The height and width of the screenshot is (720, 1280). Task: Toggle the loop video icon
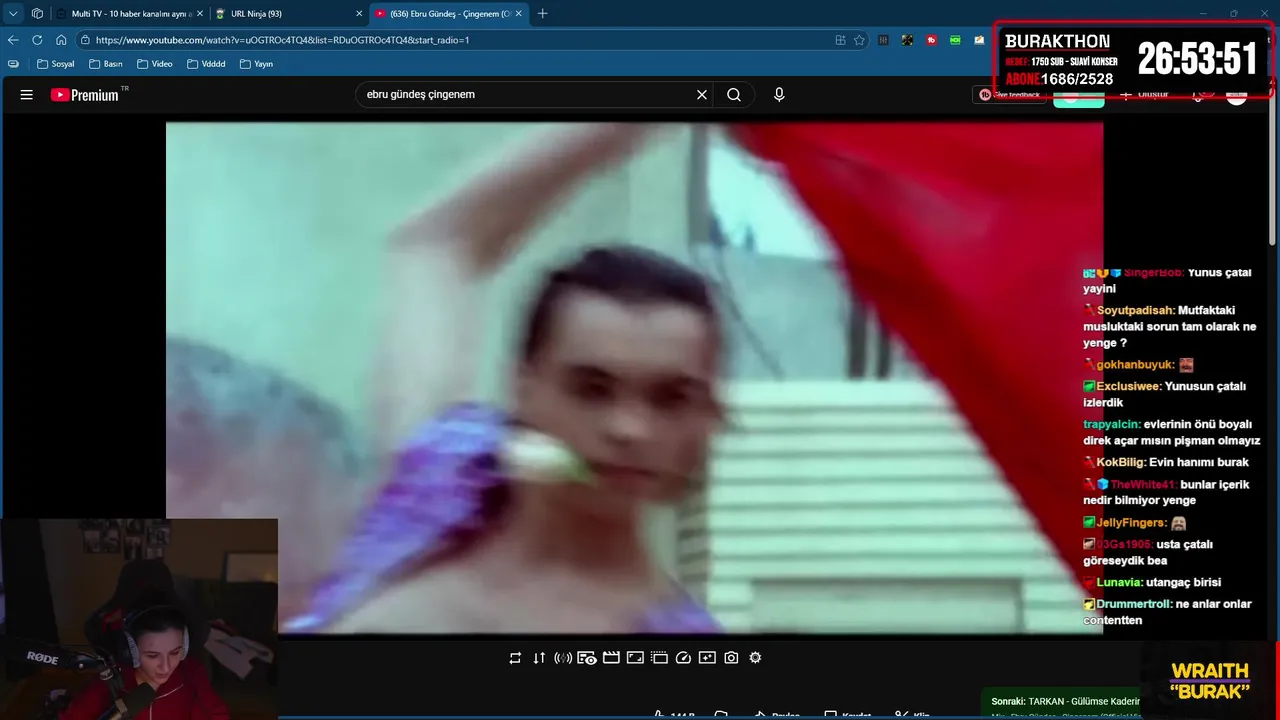click(x=515, y=658)
